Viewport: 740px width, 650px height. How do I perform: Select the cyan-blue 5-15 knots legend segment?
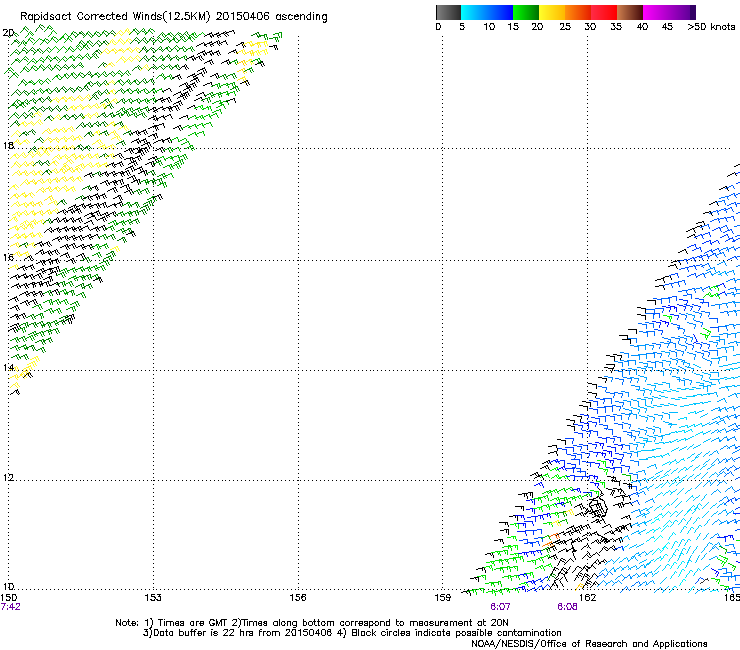click(x=487, y=12)
